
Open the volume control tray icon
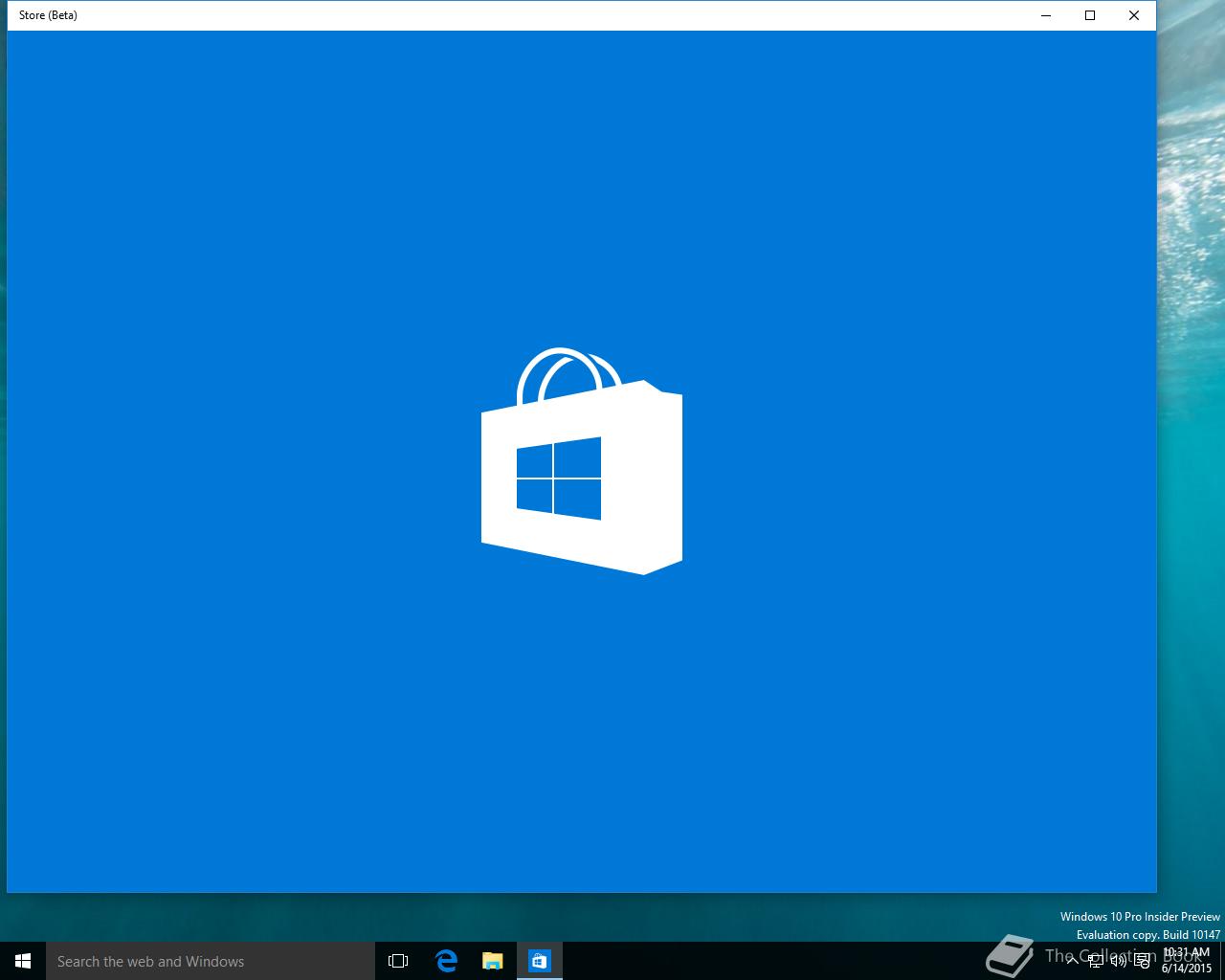[1118, 960]
